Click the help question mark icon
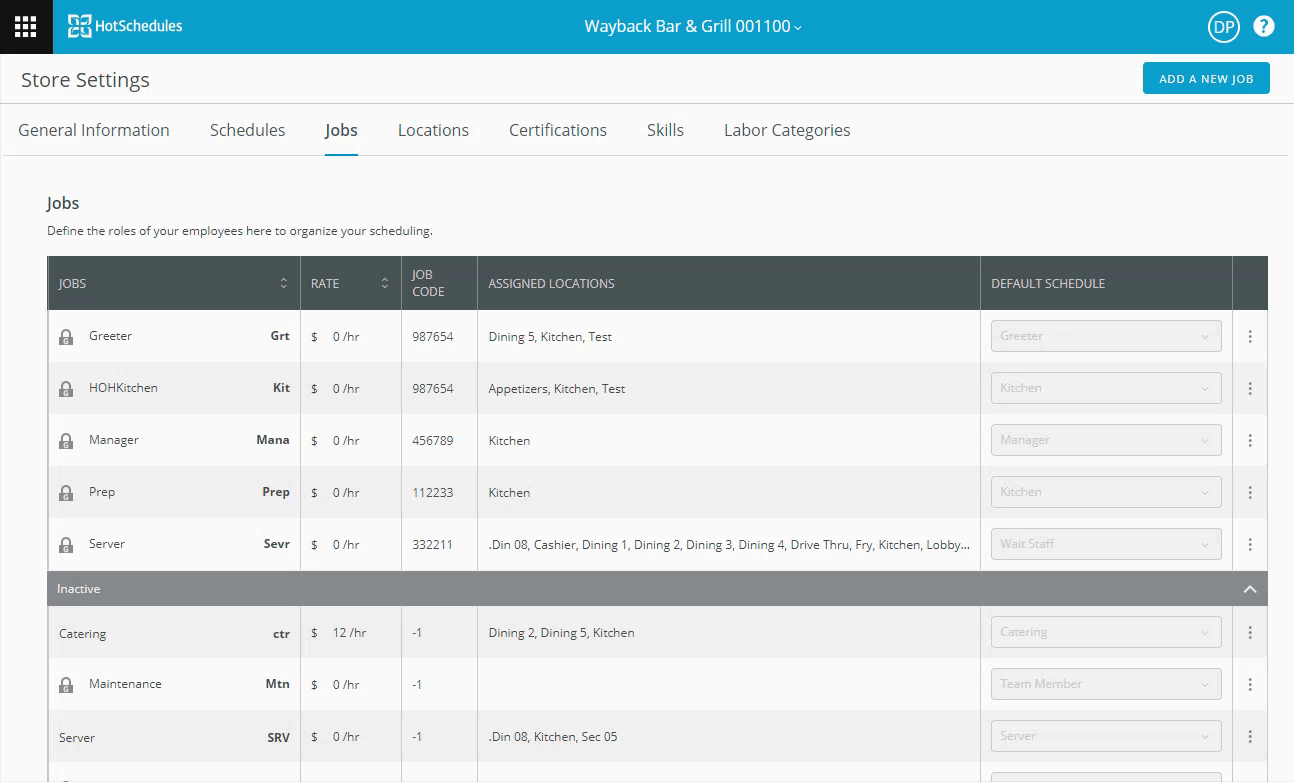Viewport: 1294px width, 782px height. point(1264,27)
